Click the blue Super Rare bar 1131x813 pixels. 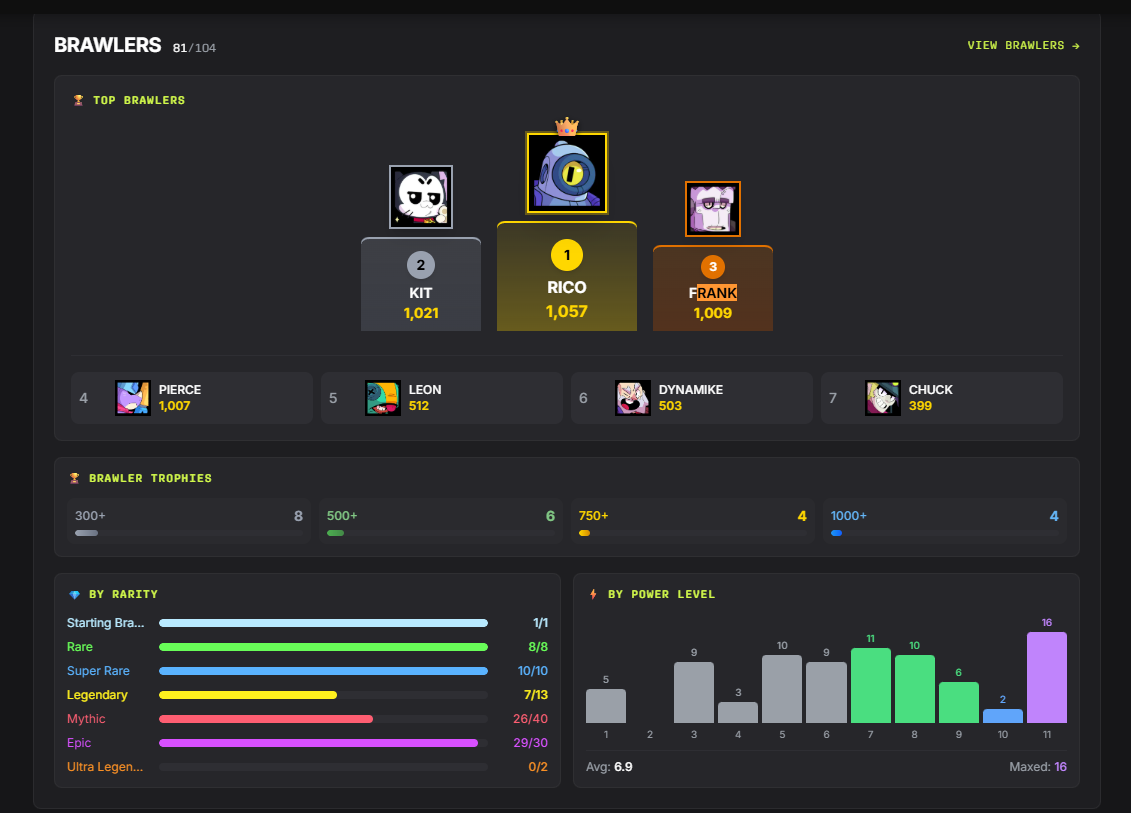(323, 671)
